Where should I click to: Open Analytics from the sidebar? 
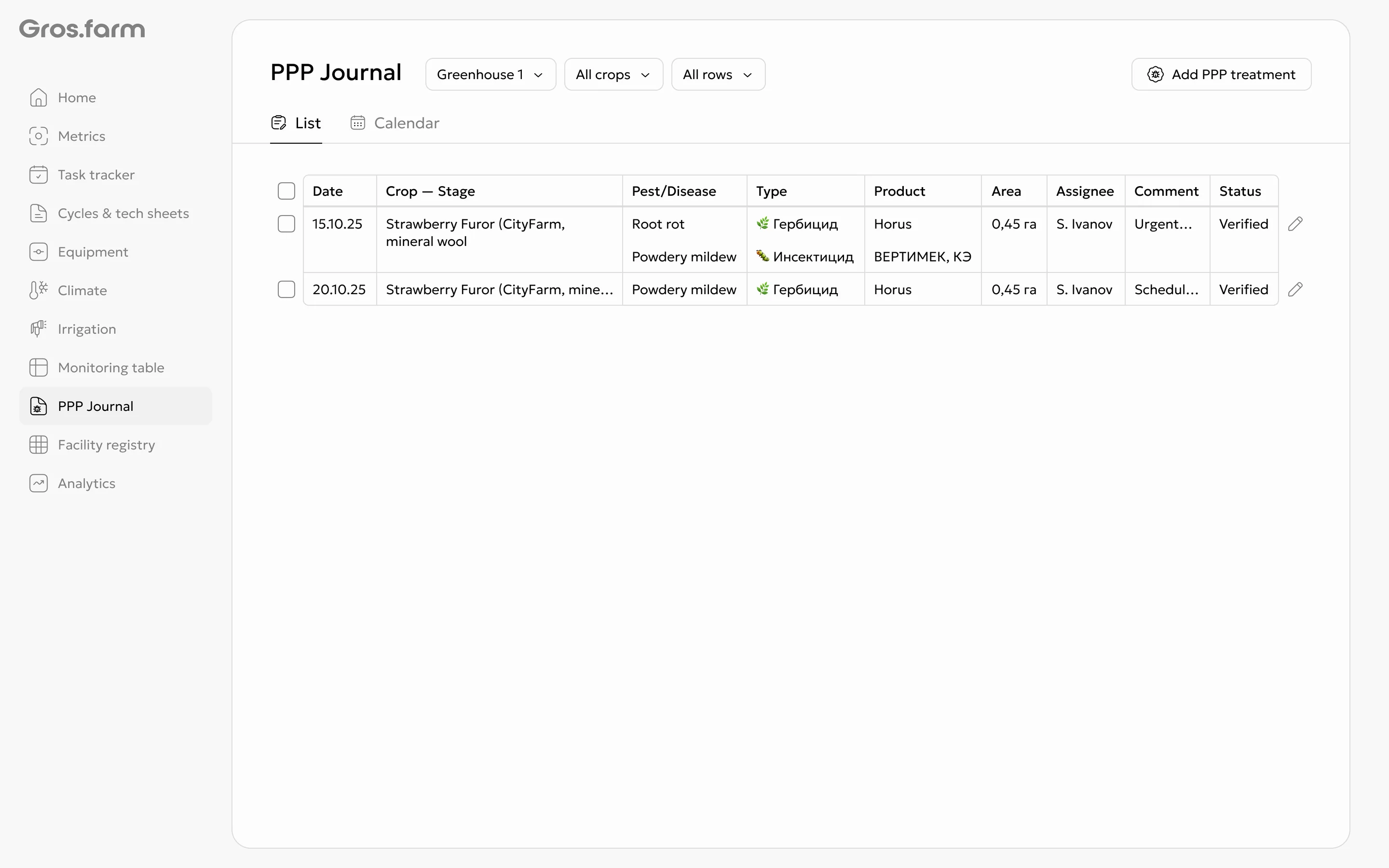(x=115, y=483)
